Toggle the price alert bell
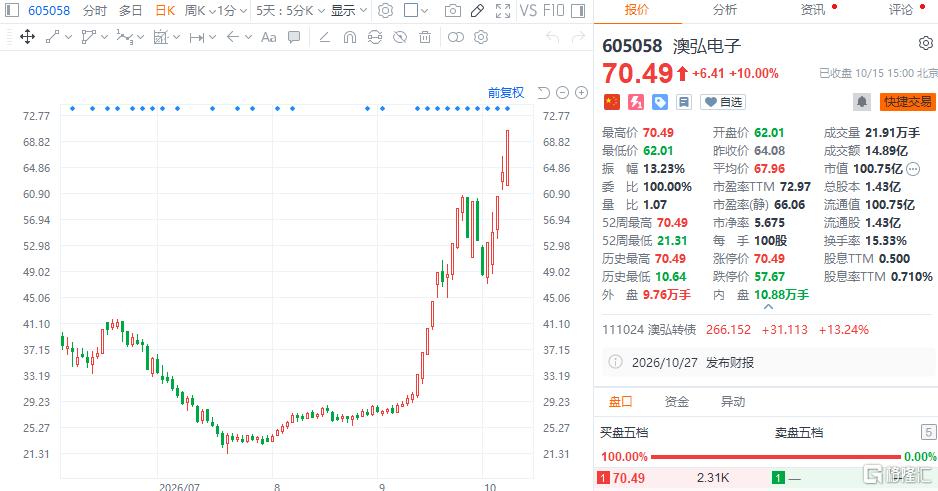 coord(862,102)
